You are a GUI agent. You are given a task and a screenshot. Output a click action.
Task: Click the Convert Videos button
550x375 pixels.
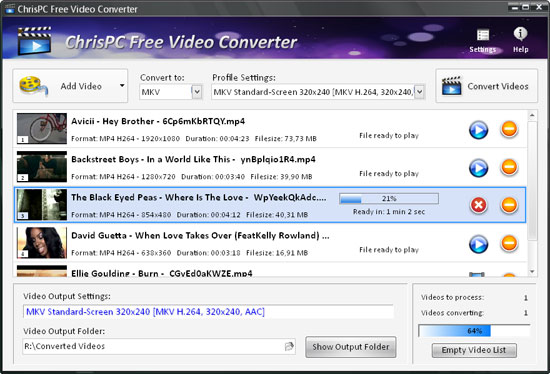click(487, 86)
